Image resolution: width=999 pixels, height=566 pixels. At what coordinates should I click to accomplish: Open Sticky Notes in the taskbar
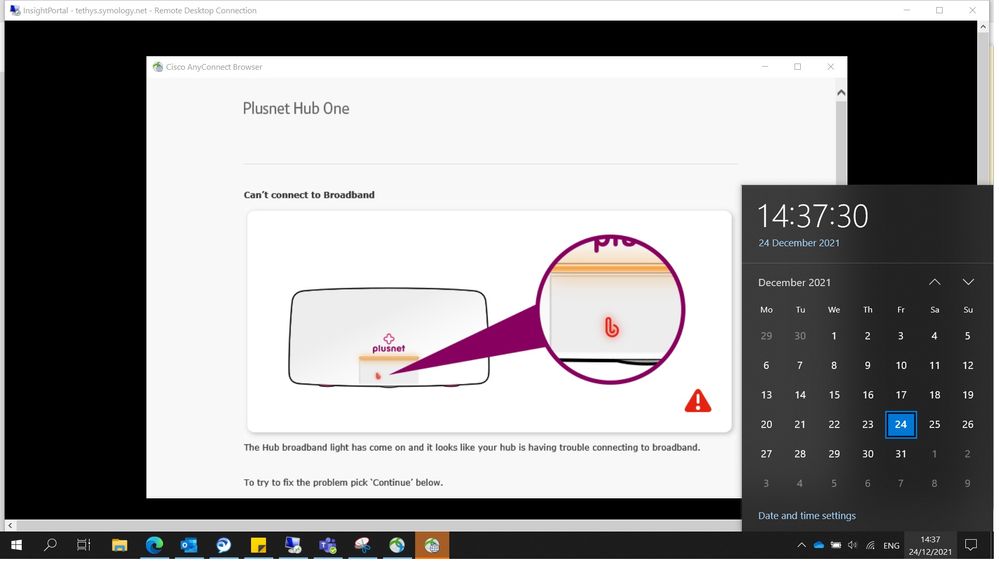pyautogui.click(x=258, y=545)
